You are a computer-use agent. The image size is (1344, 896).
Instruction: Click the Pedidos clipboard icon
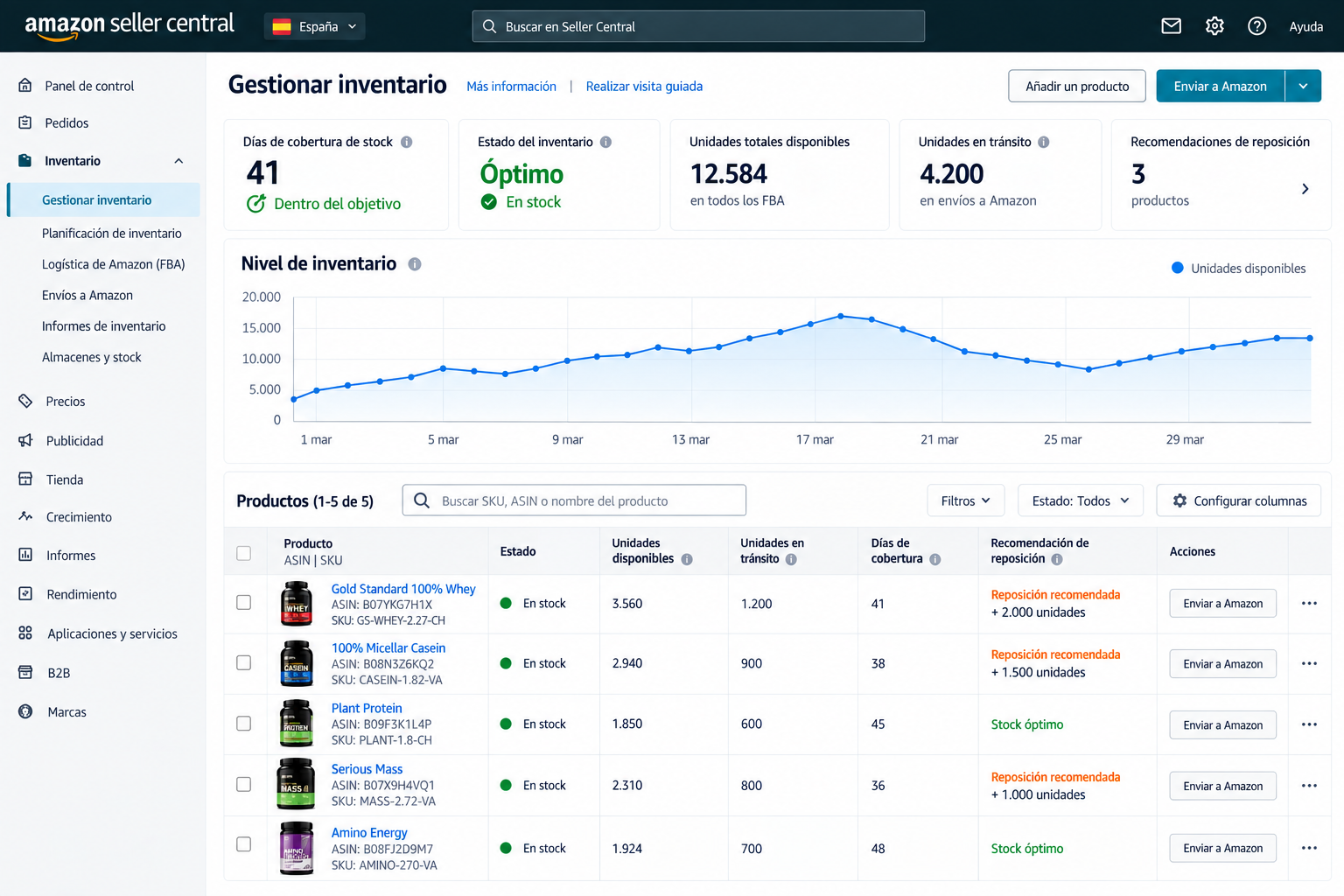25,122
